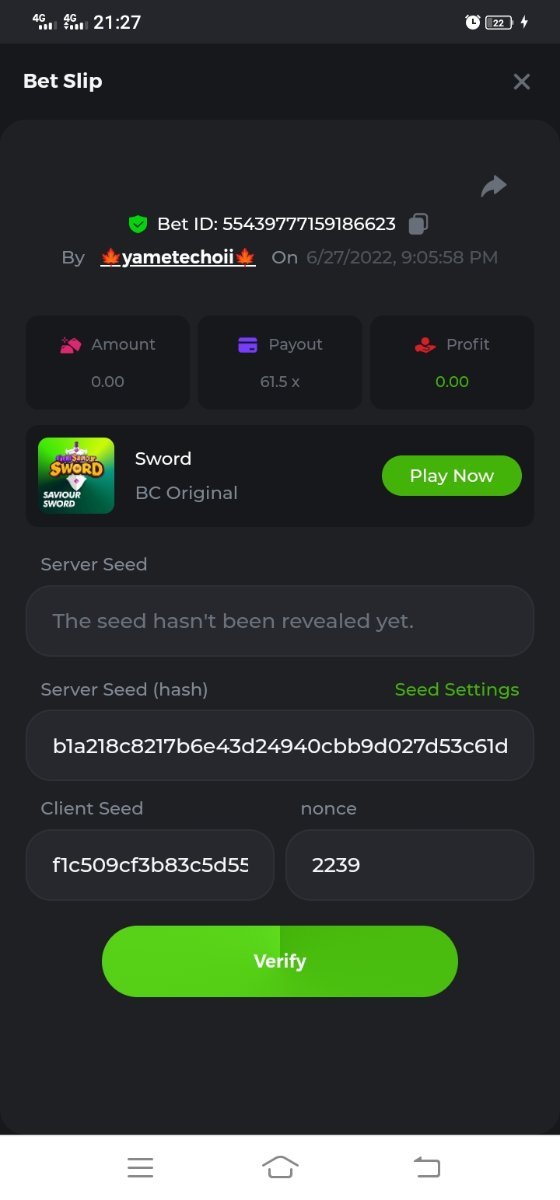Viewport: 560px width, 1200px height.
Task: Click the nonce field showing 2239
Action: click(x=410, y=865)
